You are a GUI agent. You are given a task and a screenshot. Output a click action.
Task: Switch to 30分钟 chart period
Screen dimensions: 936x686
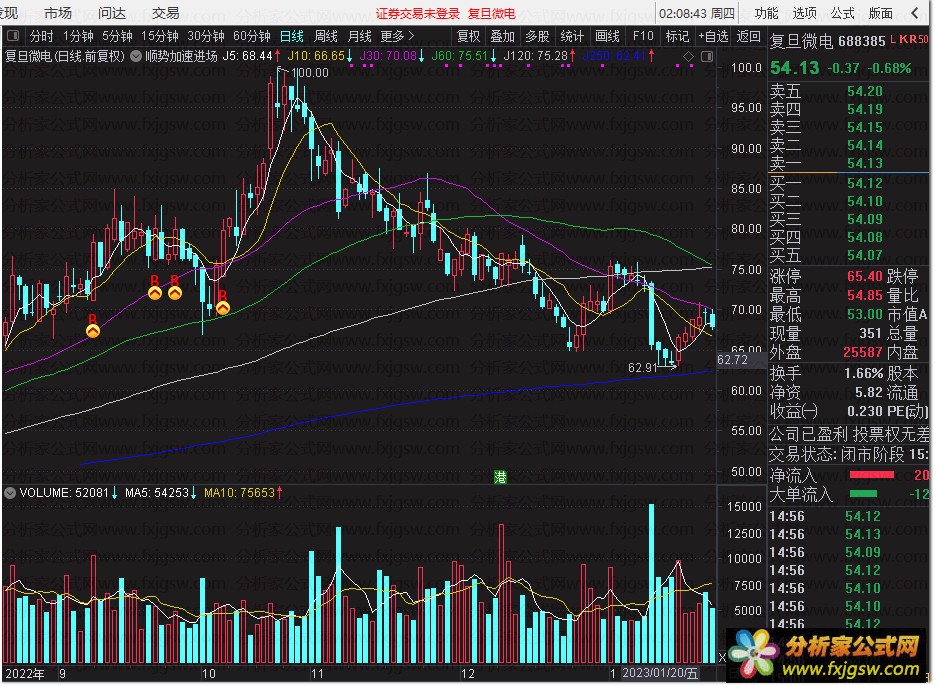click(x=206, y=36)
